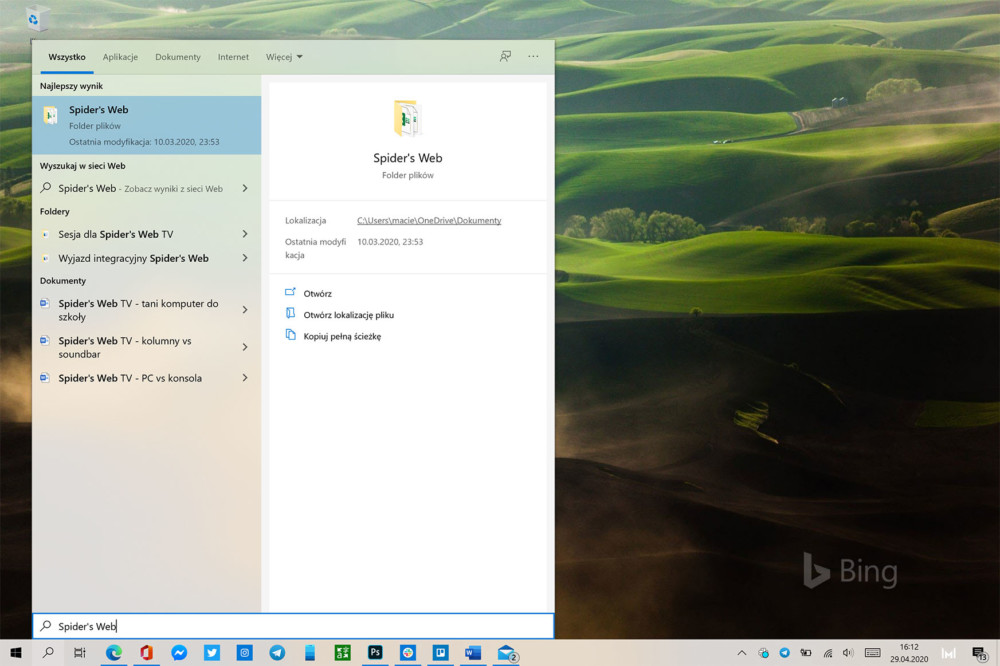
Task: Open Trello from the taskbar
Action: pyautogui.click(x=440, y=653)
